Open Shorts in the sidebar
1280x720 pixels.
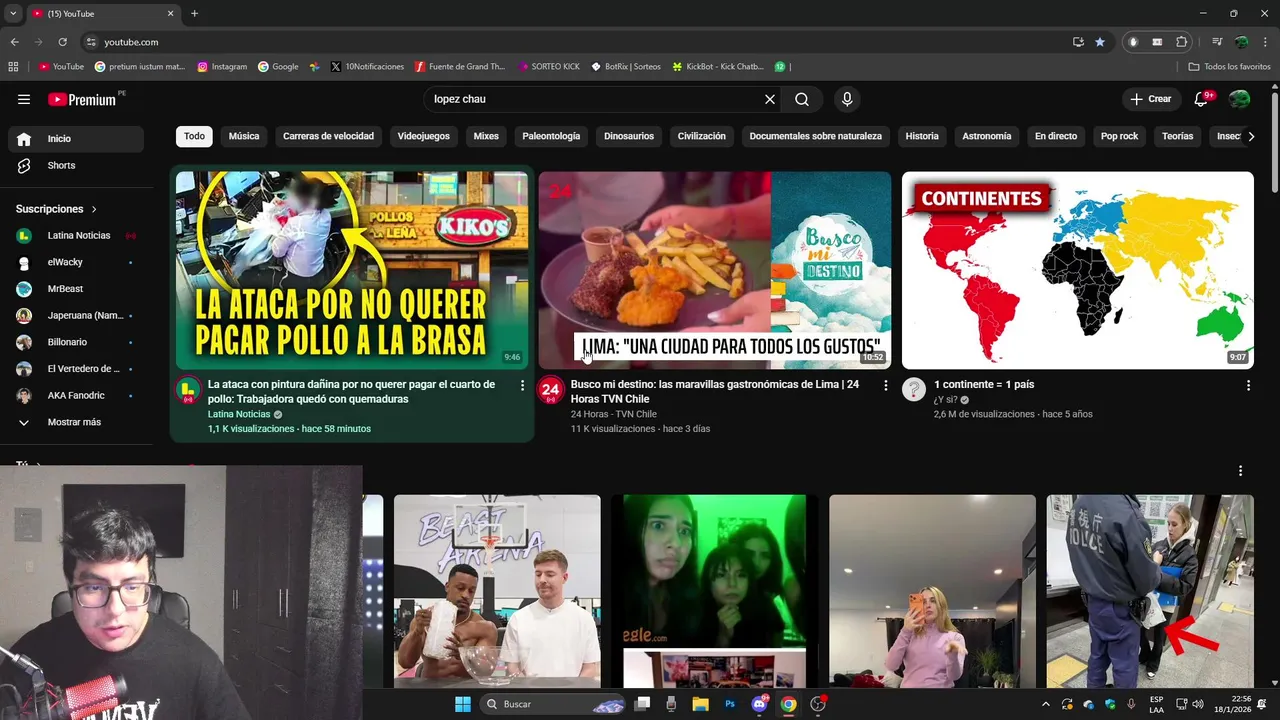tap(76, 166)
